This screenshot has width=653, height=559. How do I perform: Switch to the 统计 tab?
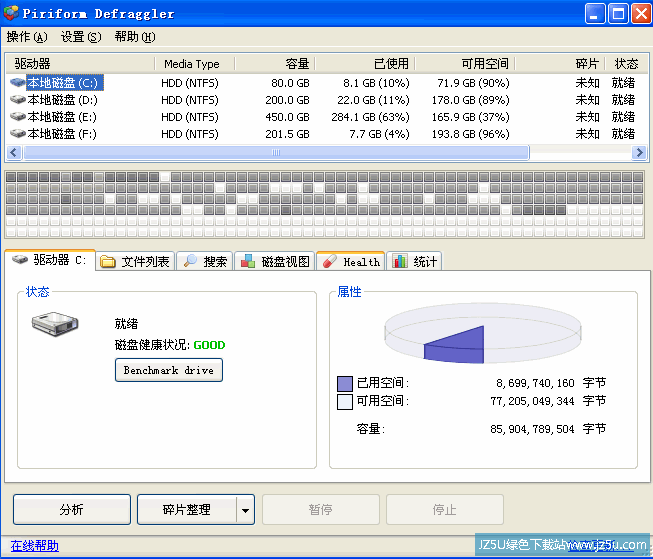click(x=414, y=262)
